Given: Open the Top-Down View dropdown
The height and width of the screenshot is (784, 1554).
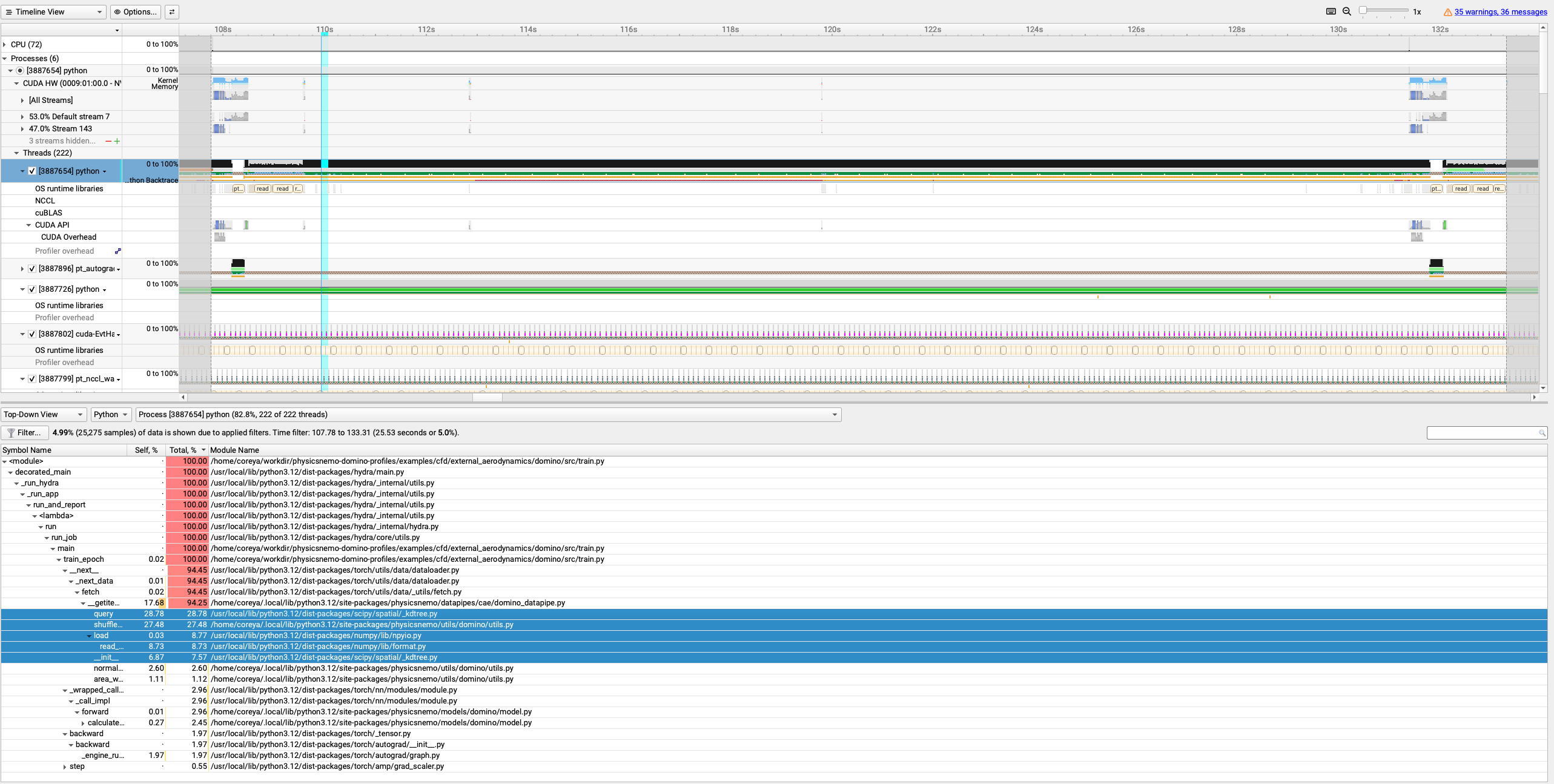Looking at the screenshot, I should (43, 415).
